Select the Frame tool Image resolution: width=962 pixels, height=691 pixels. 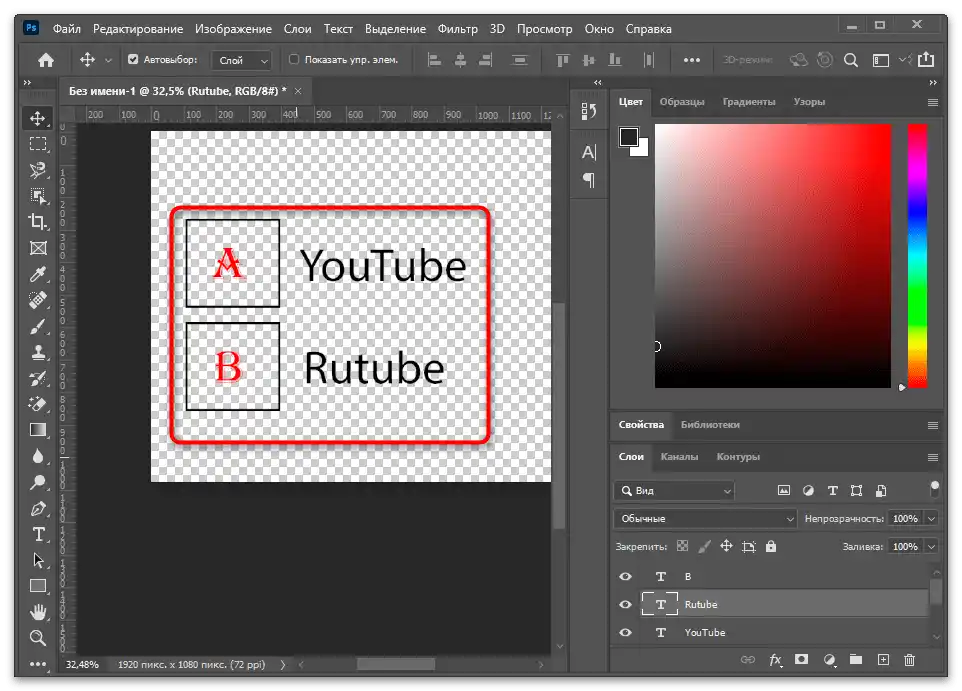tap(38, 248)
